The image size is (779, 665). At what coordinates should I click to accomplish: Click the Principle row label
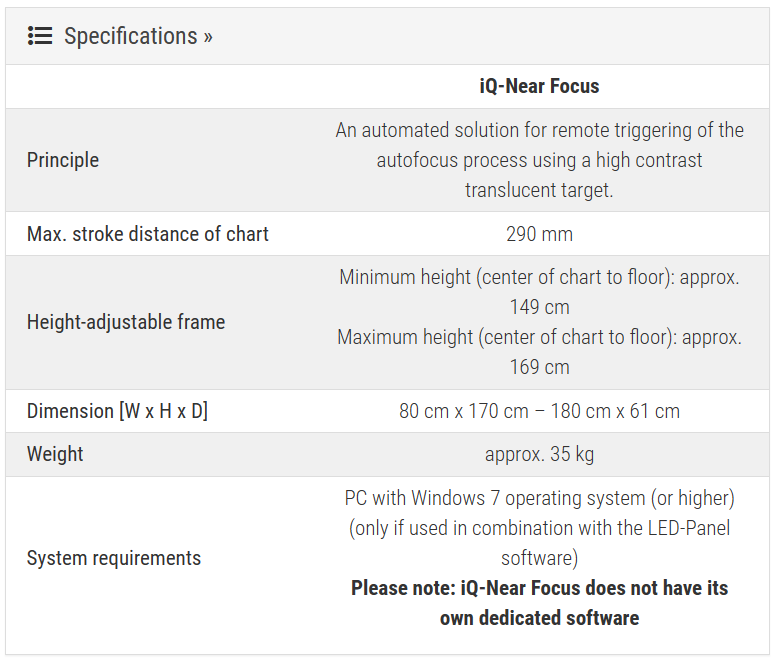click(x=63, y=160)
